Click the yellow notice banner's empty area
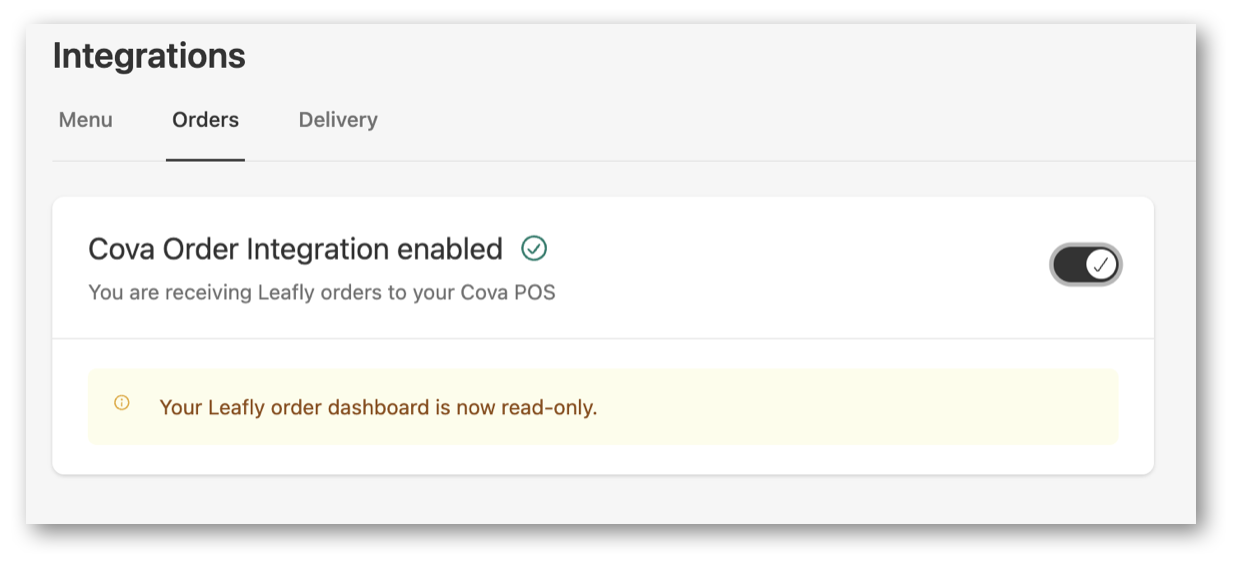This screenshot has height=586, width=1244. coord(850,406)
